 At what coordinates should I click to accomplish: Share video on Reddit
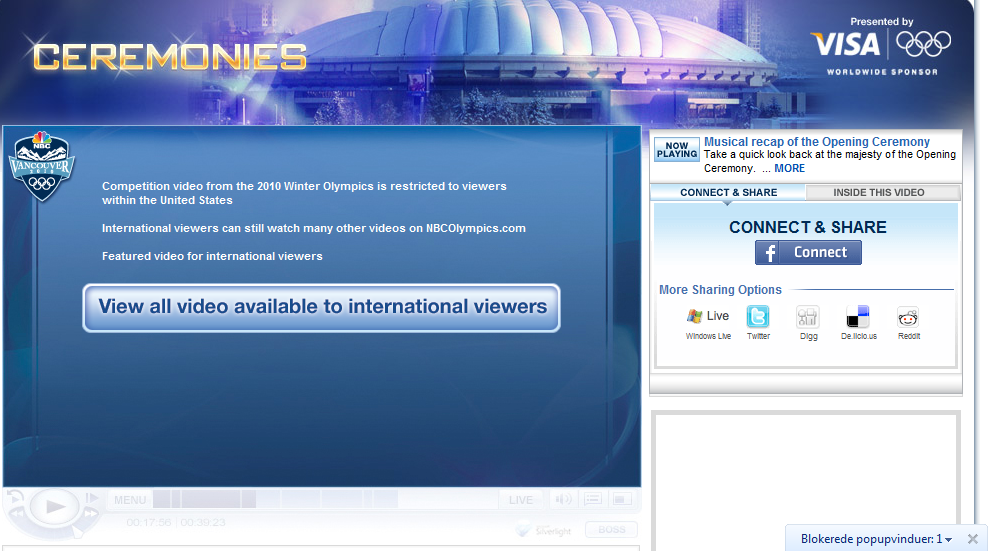pos(908,318)
